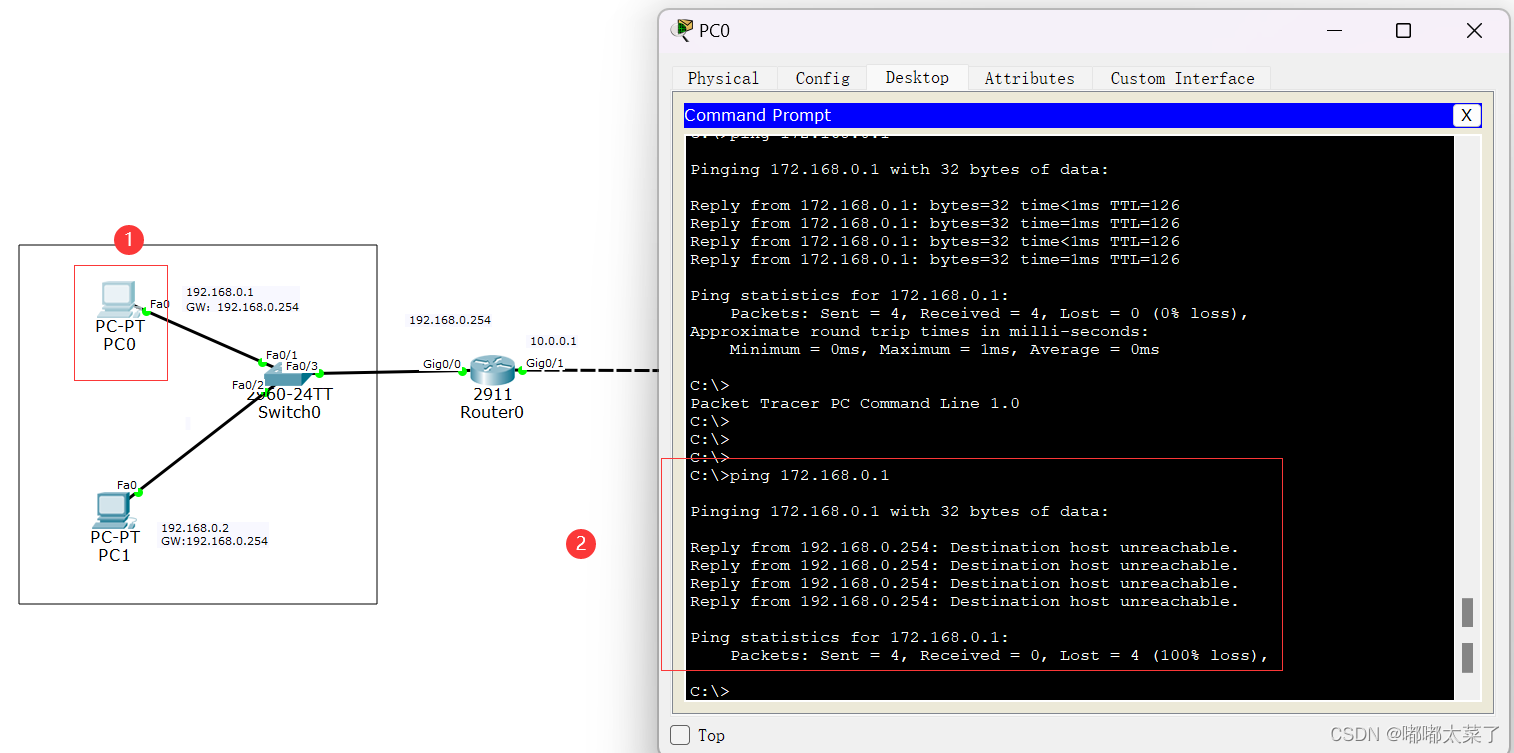Click the 10.0.0.1 label near Gig0/1
This screenshot has height=753, width=1514.
553,341
